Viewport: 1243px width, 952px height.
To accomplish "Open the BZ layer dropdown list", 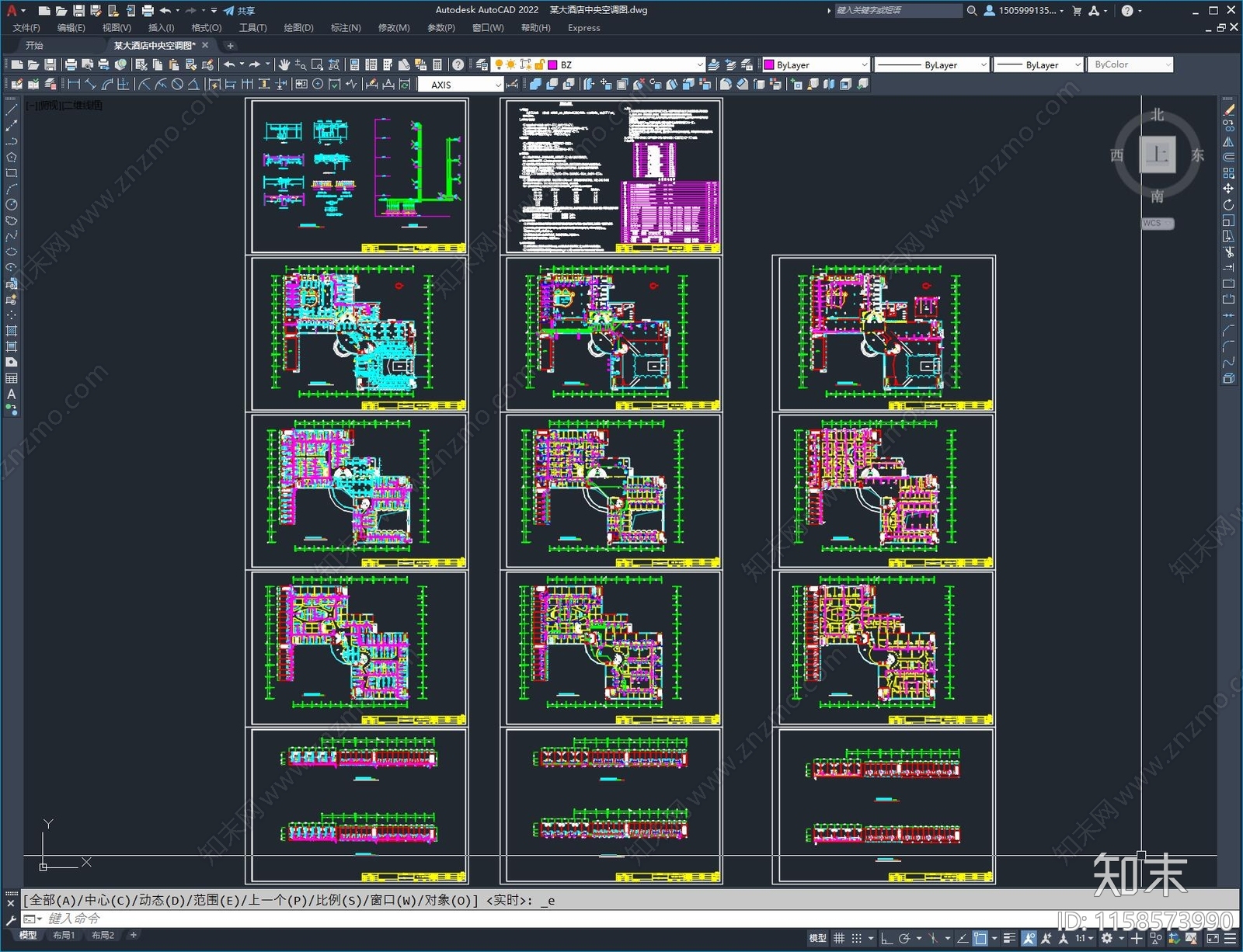I will tap(699, 65).
